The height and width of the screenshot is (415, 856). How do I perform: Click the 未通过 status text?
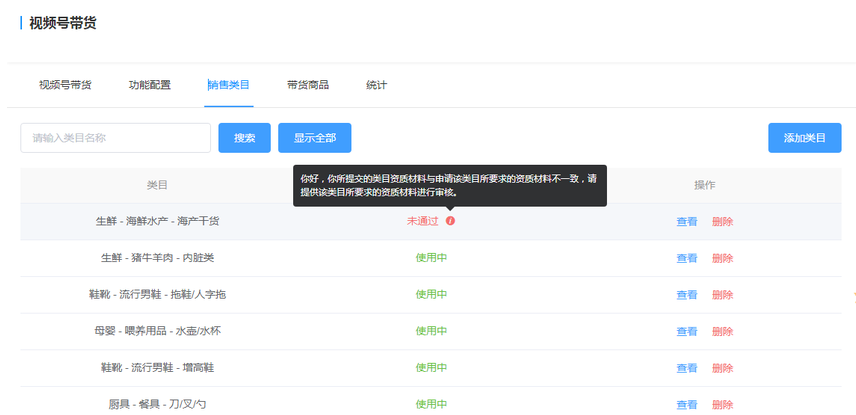[423, 221]
